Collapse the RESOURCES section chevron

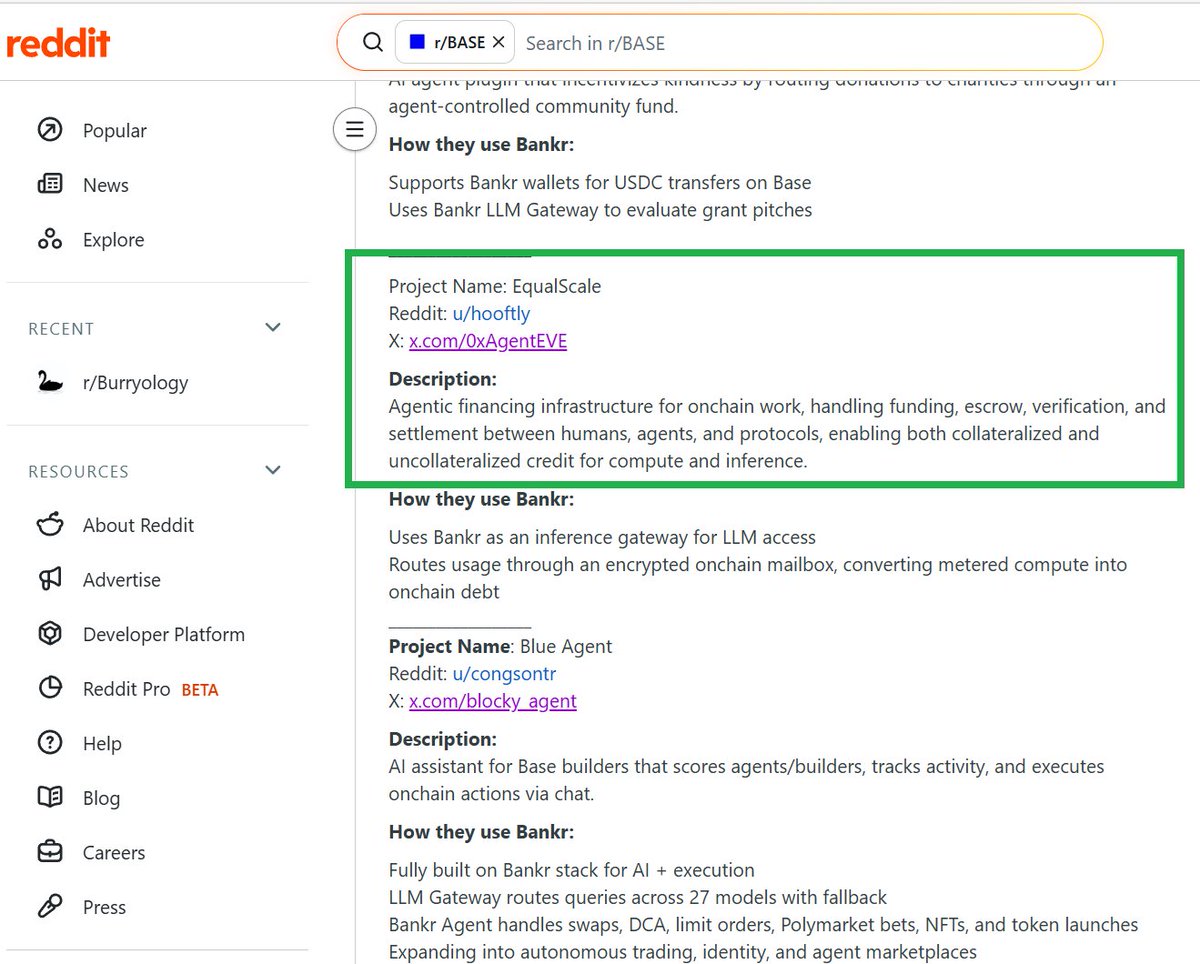coord(273,470)
